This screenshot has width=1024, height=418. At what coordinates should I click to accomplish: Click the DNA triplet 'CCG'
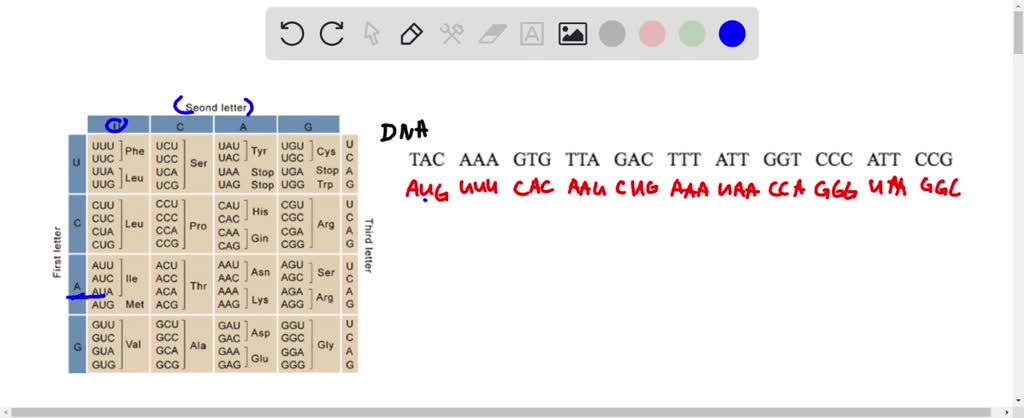tap(933, 159)
